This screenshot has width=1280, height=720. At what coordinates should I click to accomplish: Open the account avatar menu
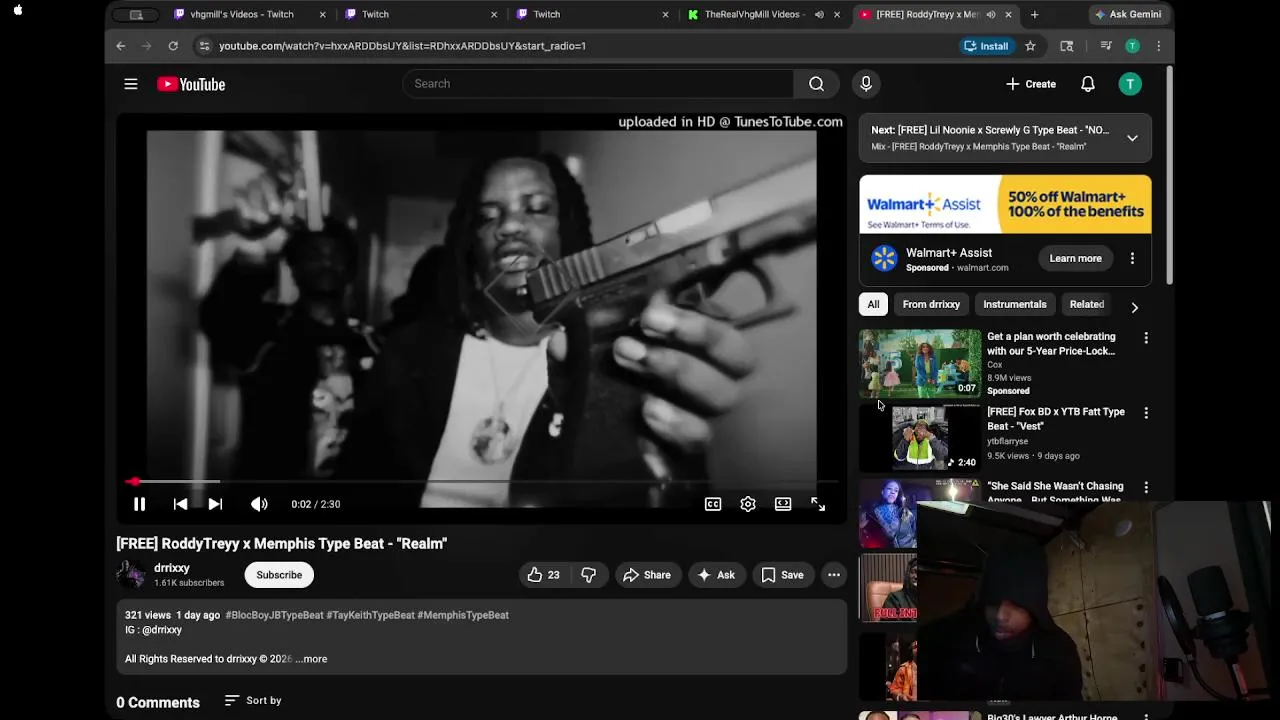(x=1130, y=84)
